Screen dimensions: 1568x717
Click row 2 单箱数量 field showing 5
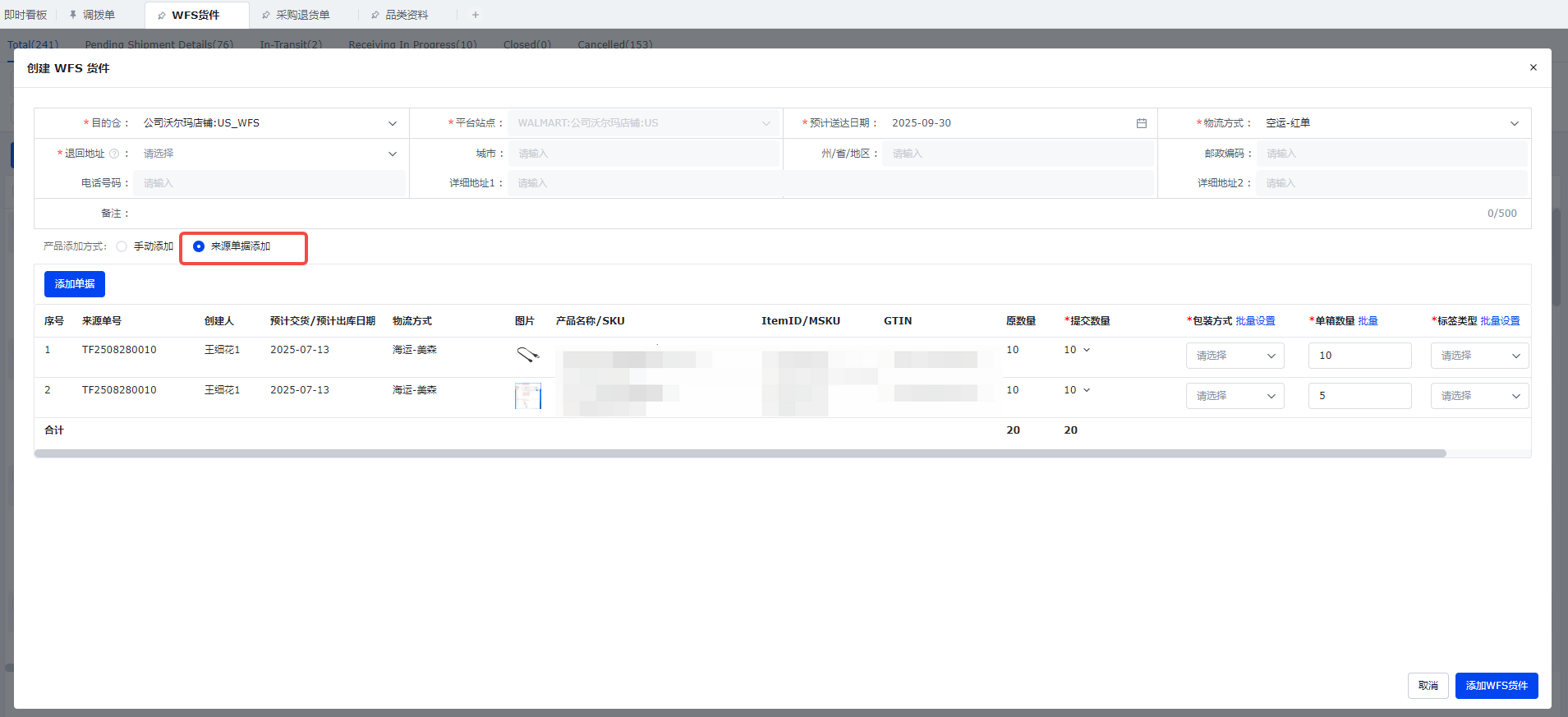(1360, 396)
